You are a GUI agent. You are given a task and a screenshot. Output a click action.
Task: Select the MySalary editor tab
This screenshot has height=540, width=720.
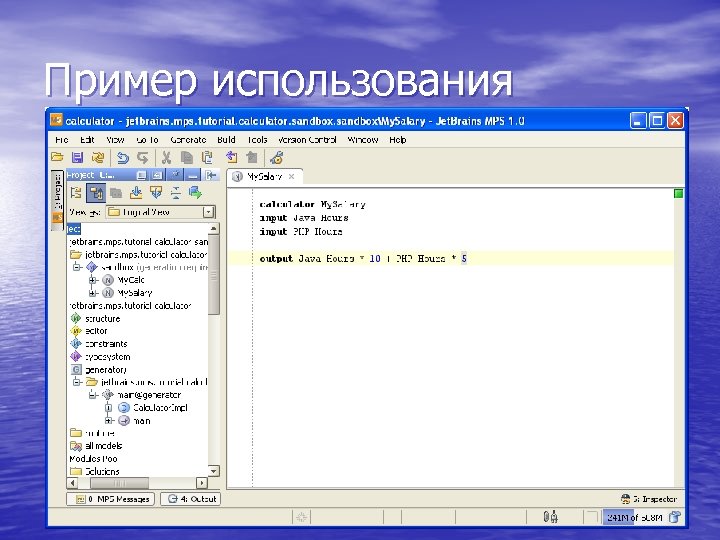click(x=264, y=176)
